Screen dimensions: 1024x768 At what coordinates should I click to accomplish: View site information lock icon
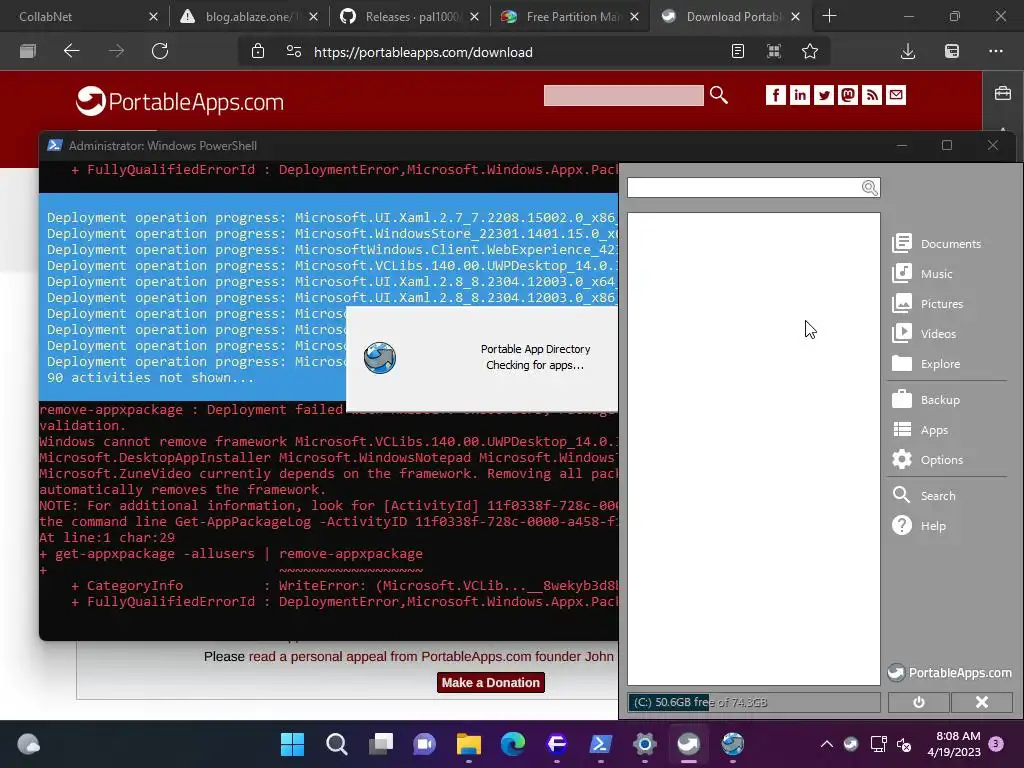click(x=258, y=52)
